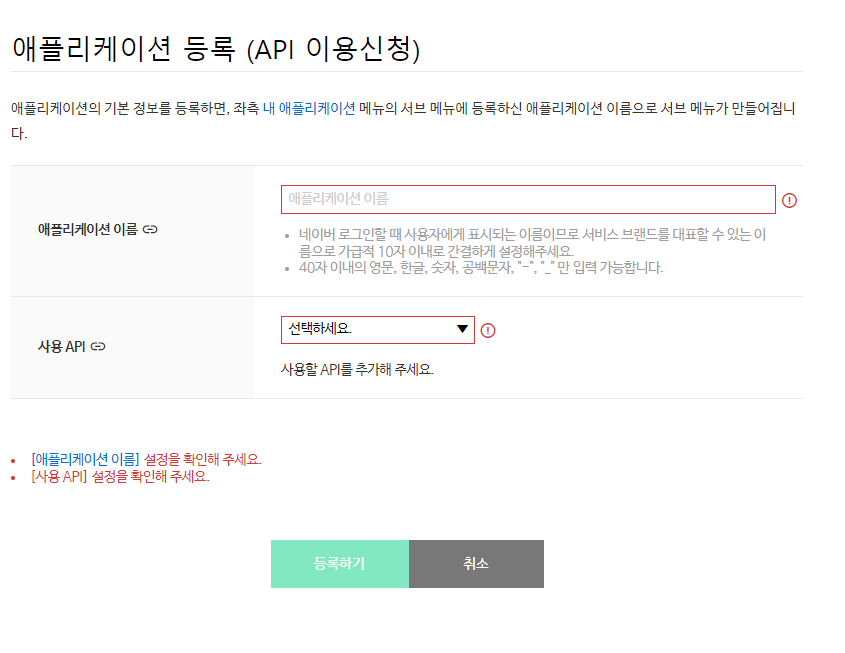The image size is (845, 653).
Task: Click the error icon beside the API dropdown
Action: [x=488, y=330]
